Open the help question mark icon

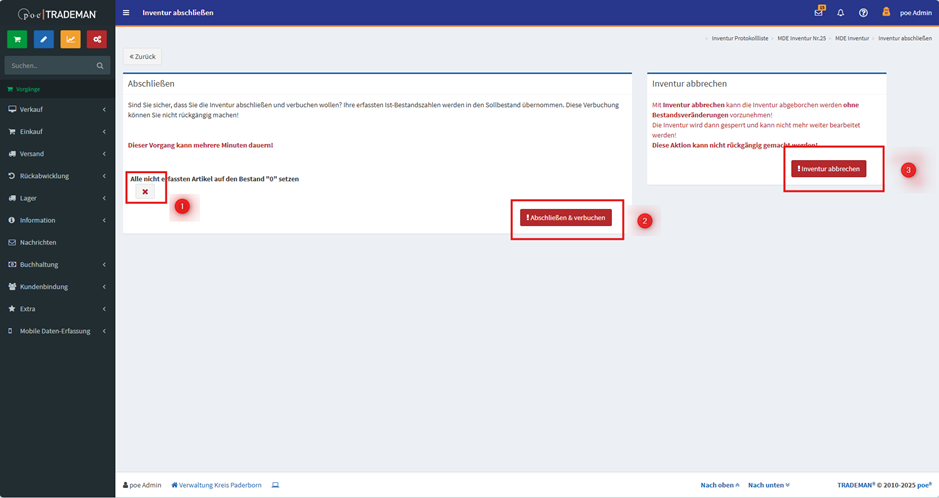pyautogui.click(x=863, y=13)
